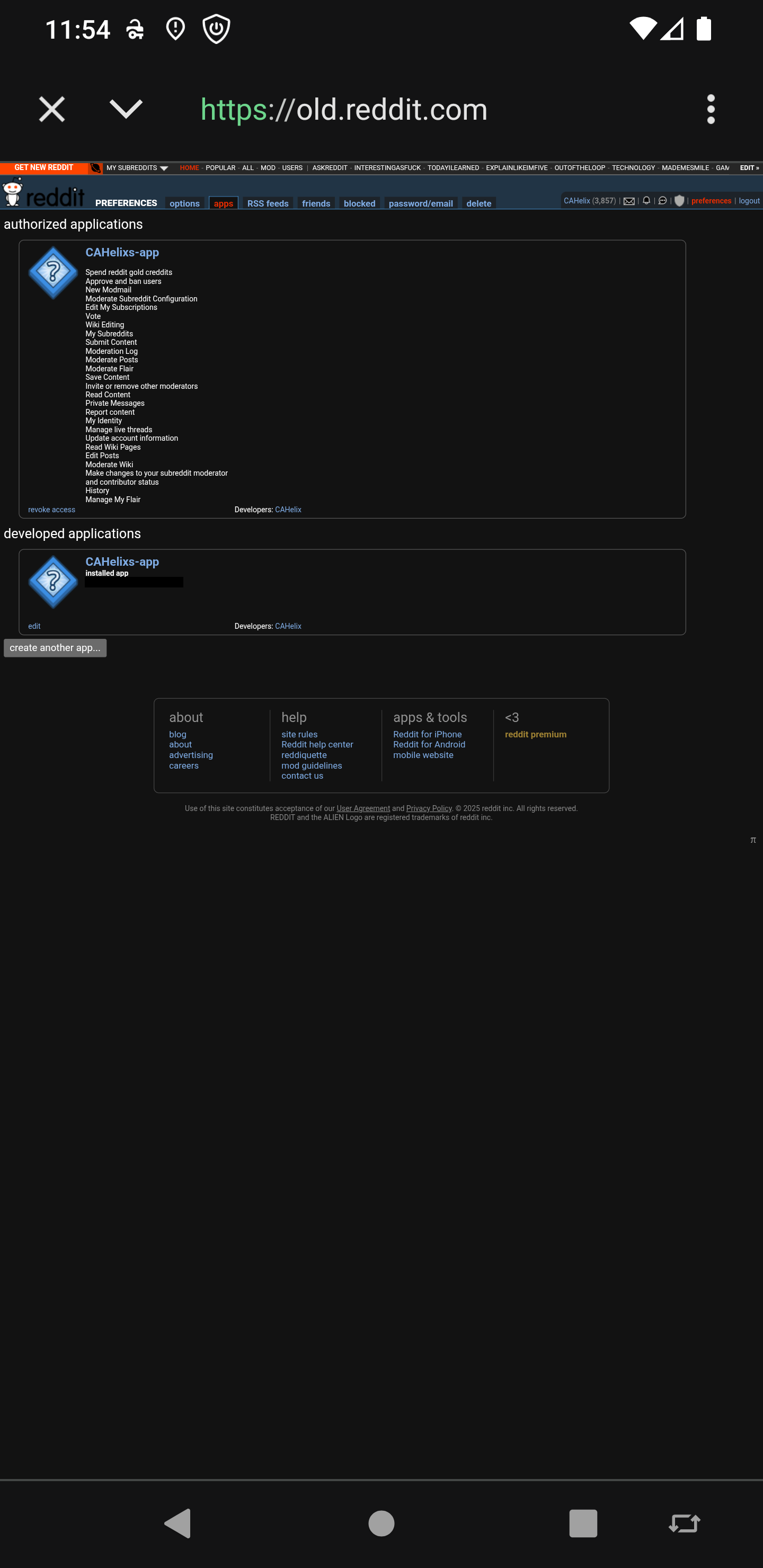
Task: Click the logout link
Action: coord(749,201)
